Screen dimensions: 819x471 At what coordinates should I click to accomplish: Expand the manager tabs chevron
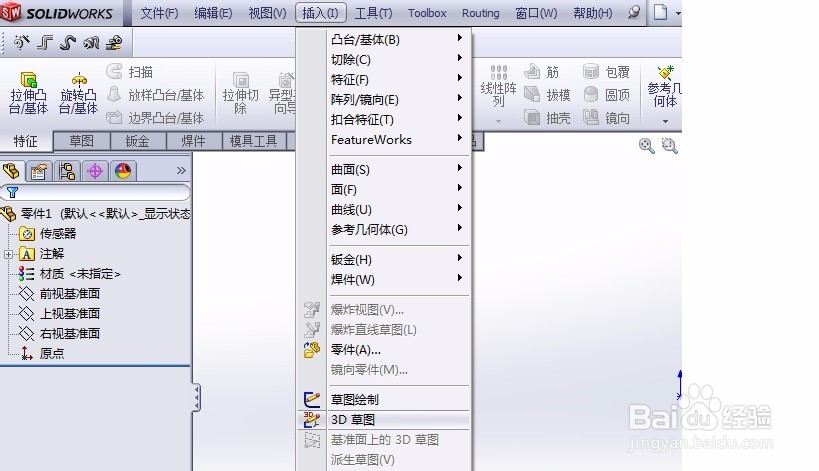coord(181,170)
